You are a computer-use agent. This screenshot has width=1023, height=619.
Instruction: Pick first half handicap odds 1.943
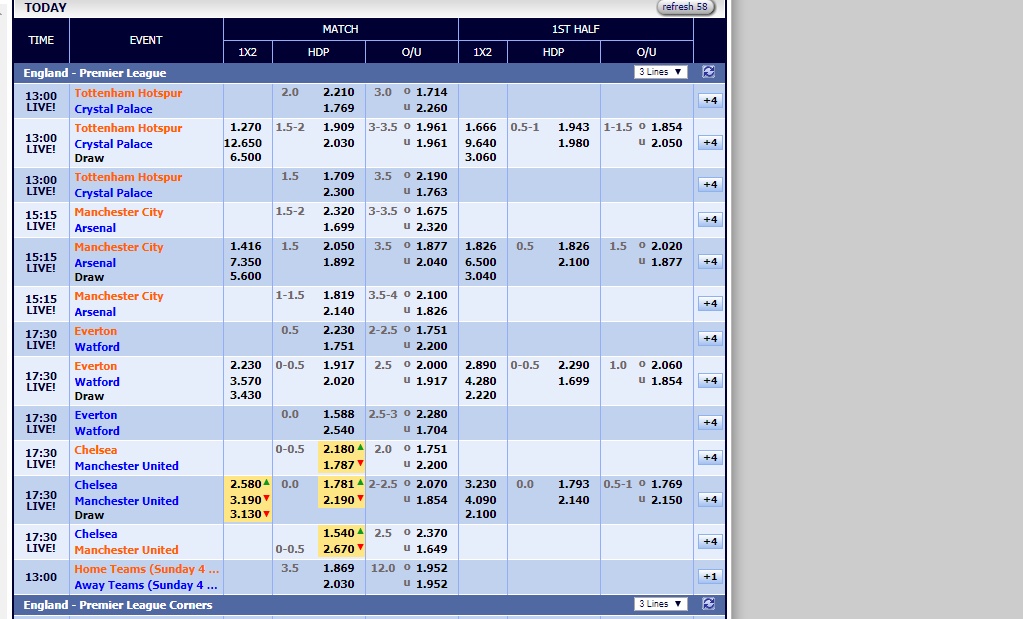point(573,127)
